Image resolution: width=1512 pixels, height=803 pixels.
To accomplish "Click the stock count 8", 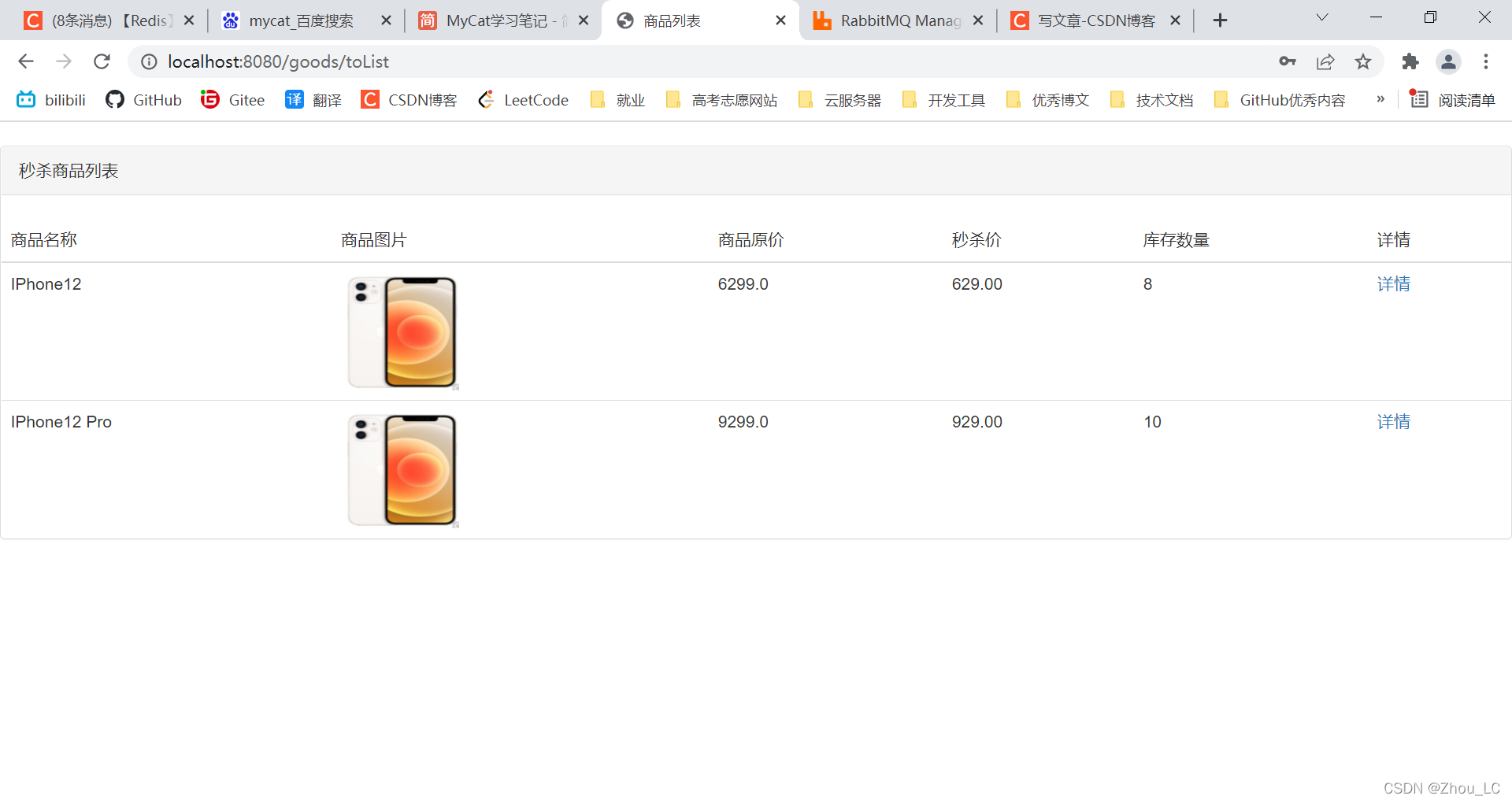I will tap(1148, 284).
